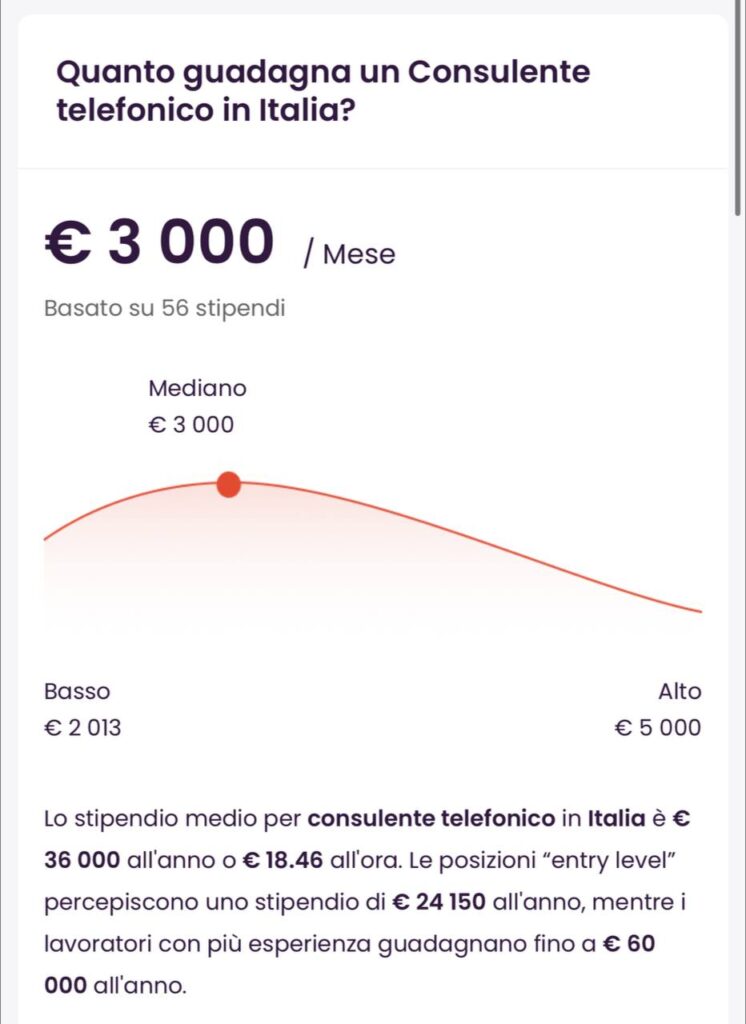Select the large € 3 000 salary figure
Image resolution: width=746 pixels, height=1024 pixels.
pos(160,242)
